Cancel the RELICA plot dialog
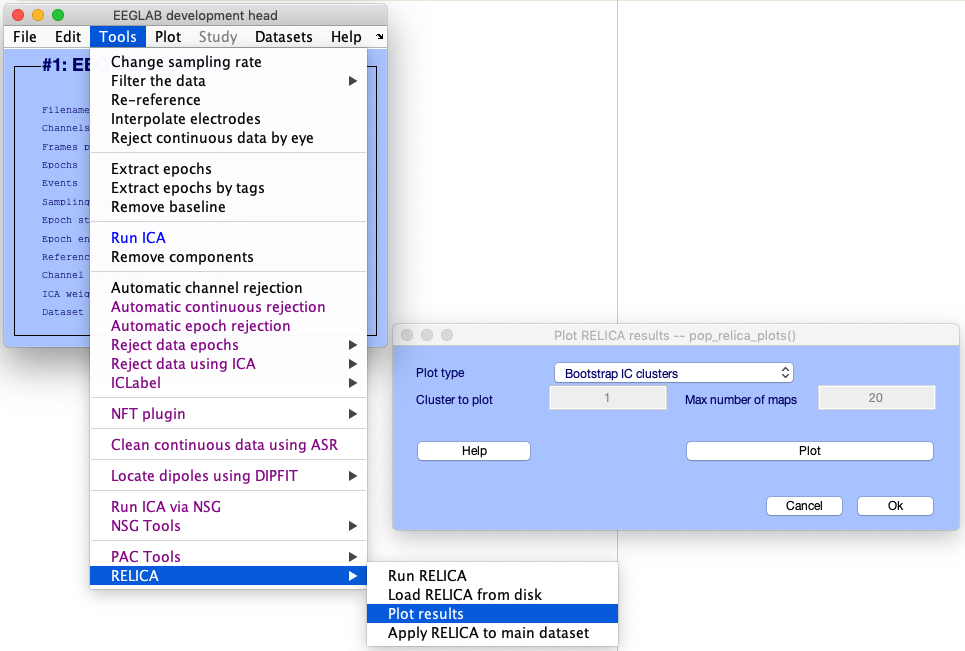 pyautogui.click(x=804, y=506)
